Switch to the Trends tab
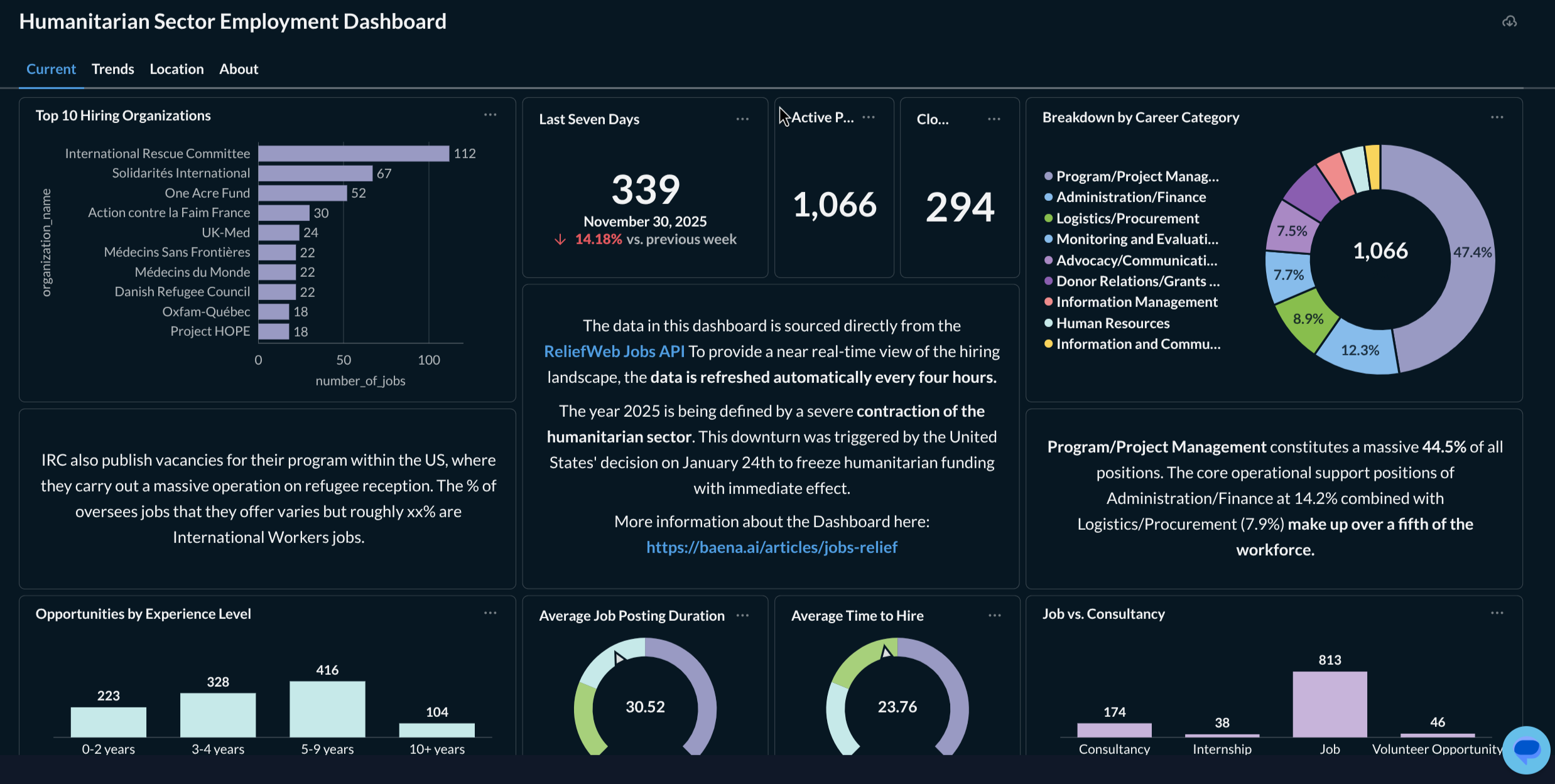The image size is (1555, 784). tap(112, 69)
